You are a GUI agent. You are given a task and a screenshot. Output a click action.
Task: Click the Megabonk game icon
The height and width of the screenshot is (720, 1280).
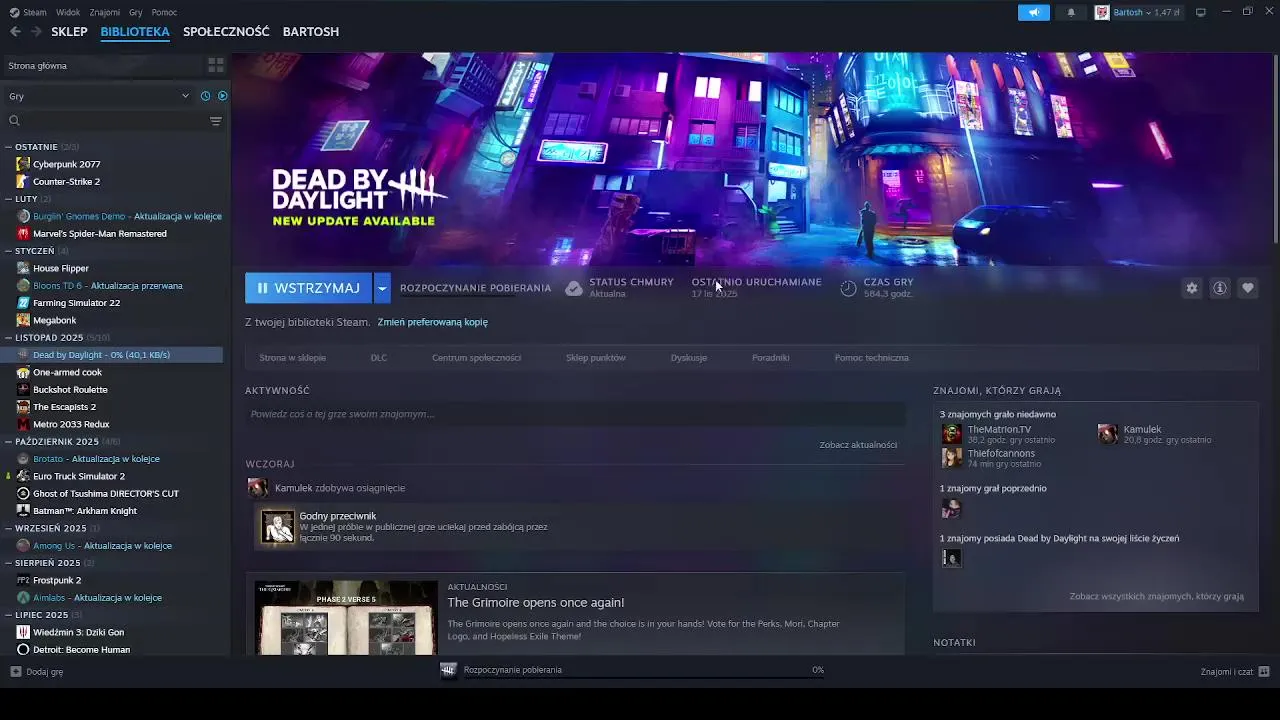(24, 320)
